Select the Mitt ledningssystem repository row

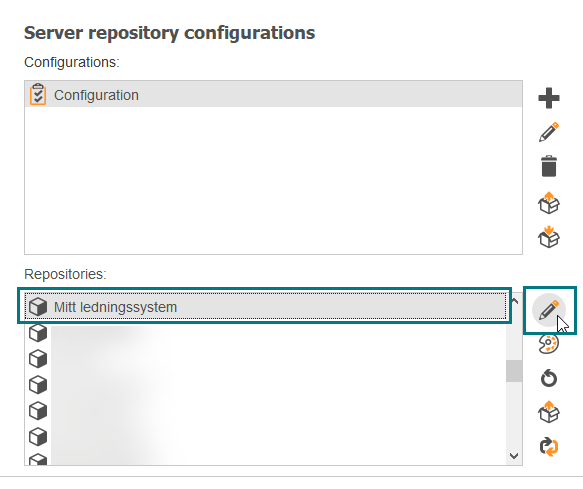pos(265,307)
